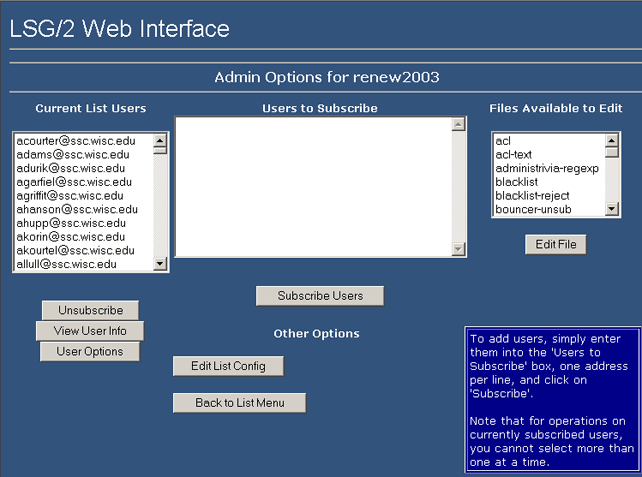Click the Subscribe Users button
The height and width of the screenshot is (477, 642).
(320, 296)
